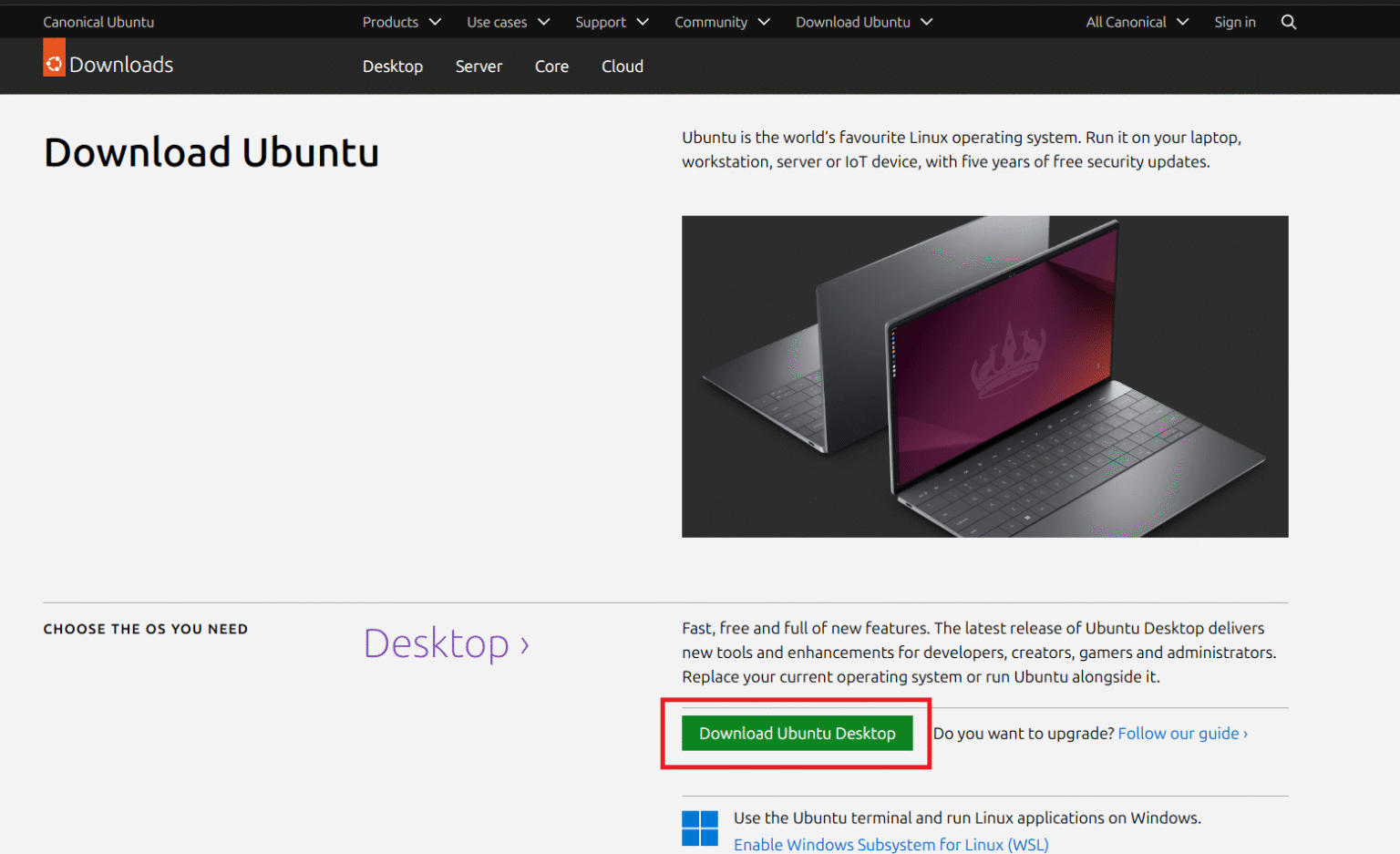This screenshot has width=1400, height=854.
Task: Open the Follow our guide link
Action: [1181, 733]
